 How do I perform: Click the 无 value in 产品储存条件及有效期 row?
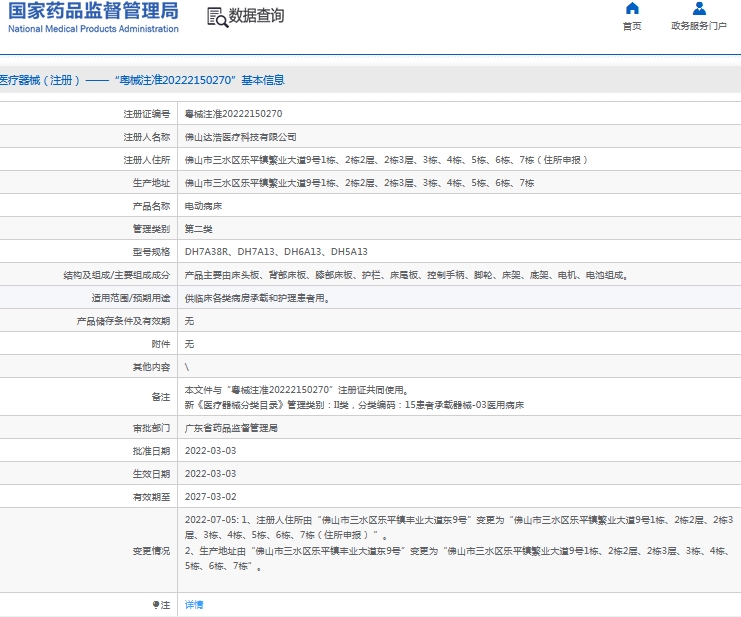(x=189, y=321)
